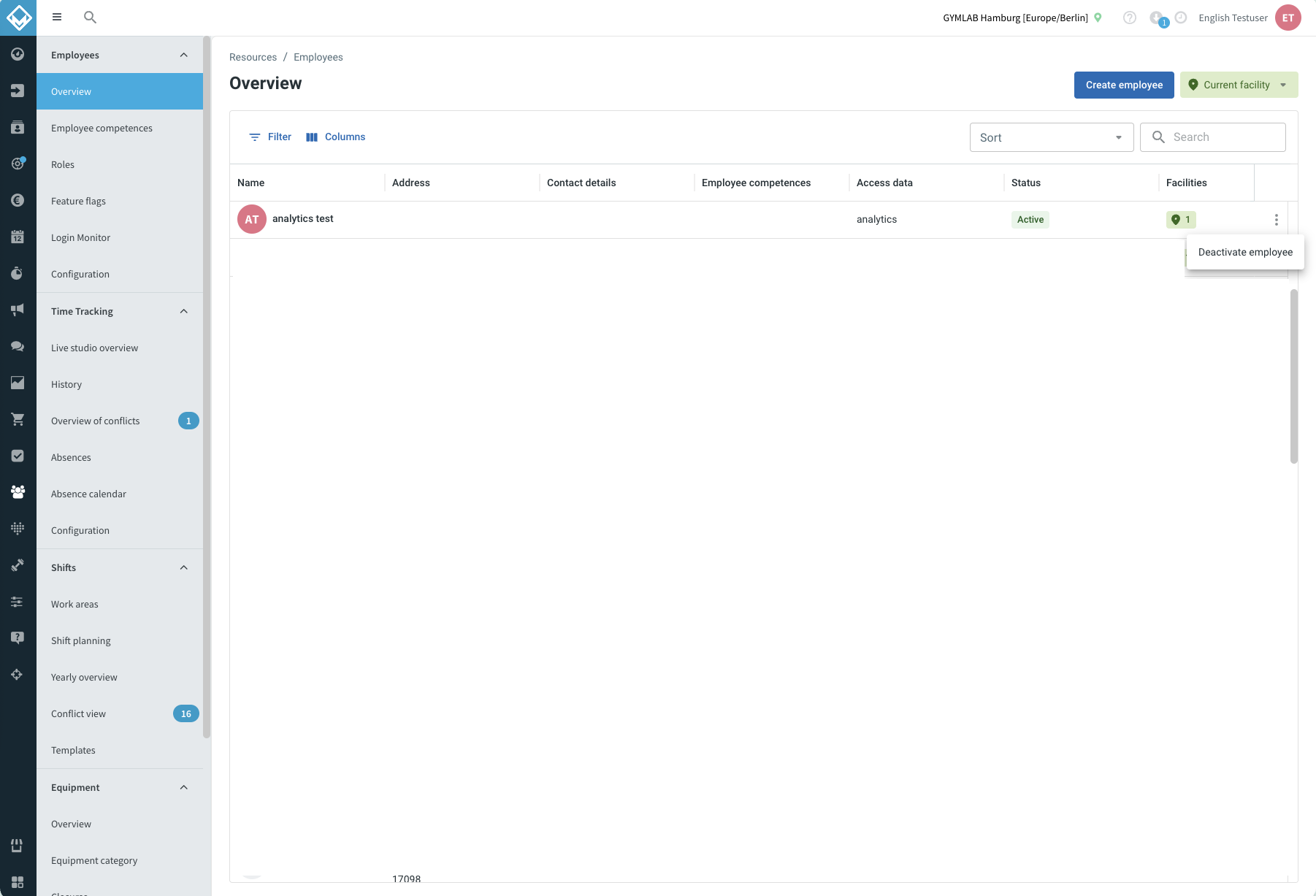
Task: Click the clock icon in top bar
Action: [x=1181, y=18]
